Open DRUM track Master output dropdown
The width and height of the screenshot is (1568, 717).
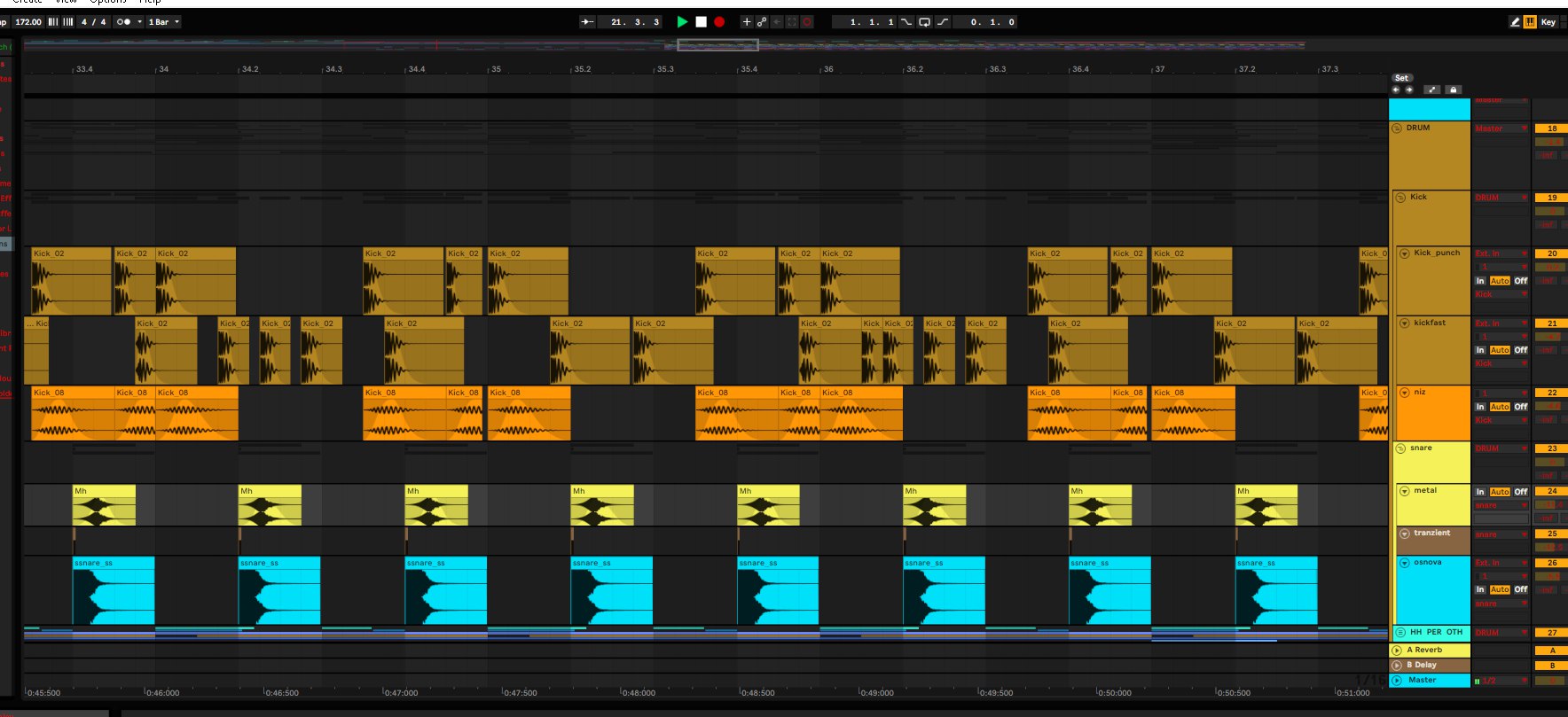[1501, 129]
